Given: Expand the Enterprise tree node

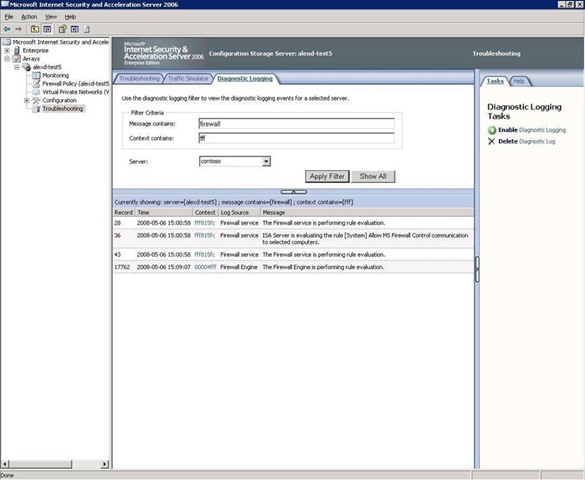Looking at the screenshot, I should point(7,50).
